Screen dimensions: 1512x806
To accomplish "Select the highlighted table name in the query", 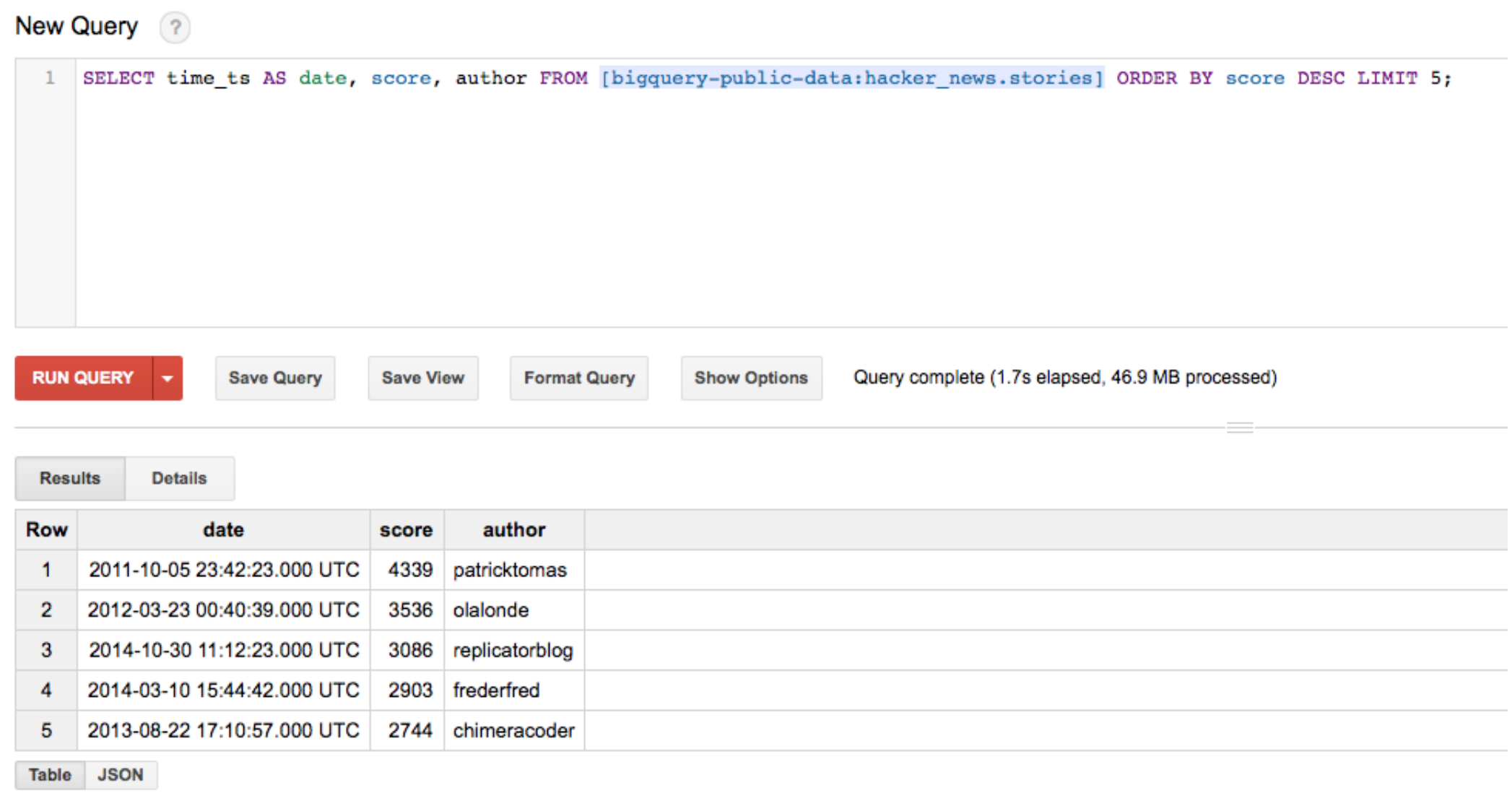I will coord(852,78).
